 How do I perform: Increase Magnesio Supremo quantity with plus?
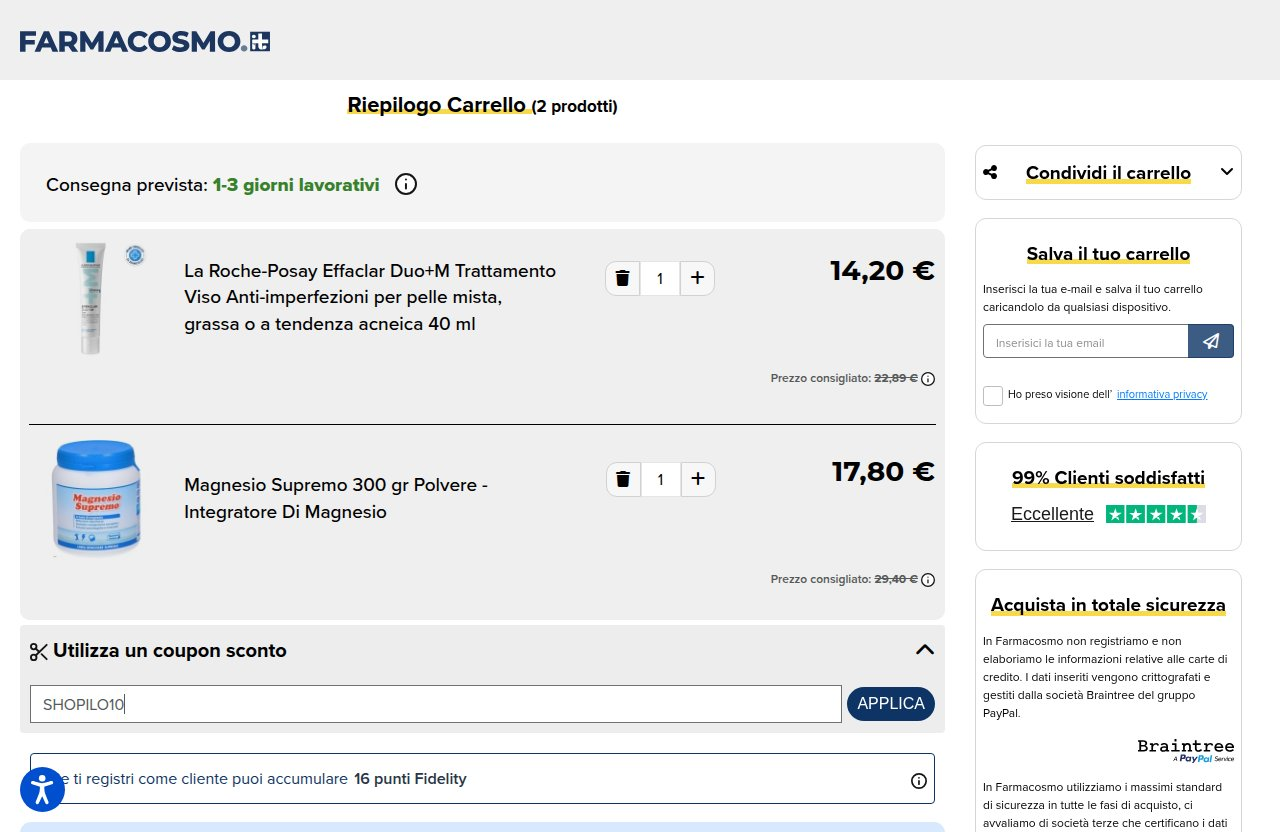point(698,479)
